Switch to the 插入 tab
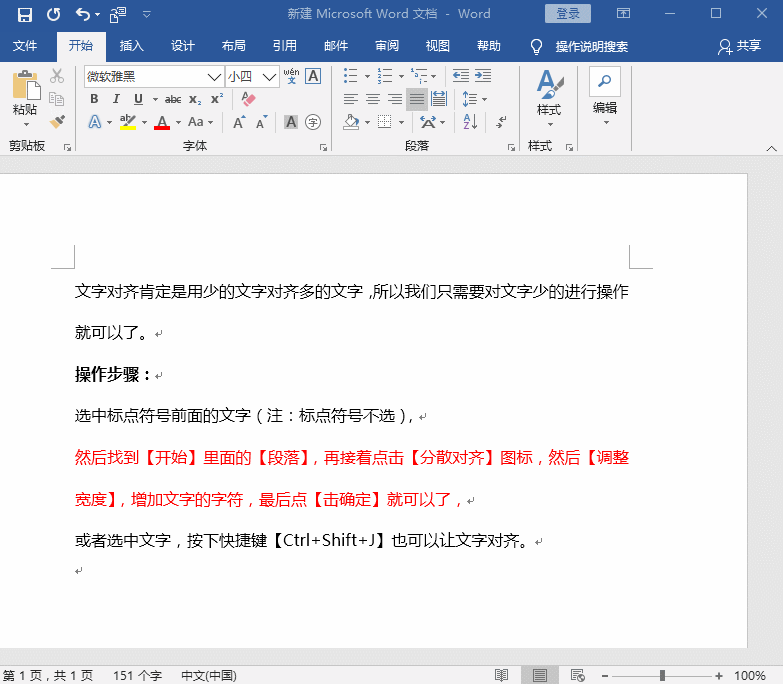783x684 pixels. (x=131, y=46)
